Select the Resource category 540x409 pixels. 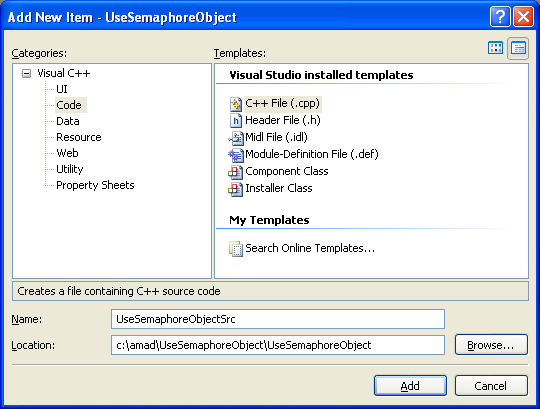point(79,137)
